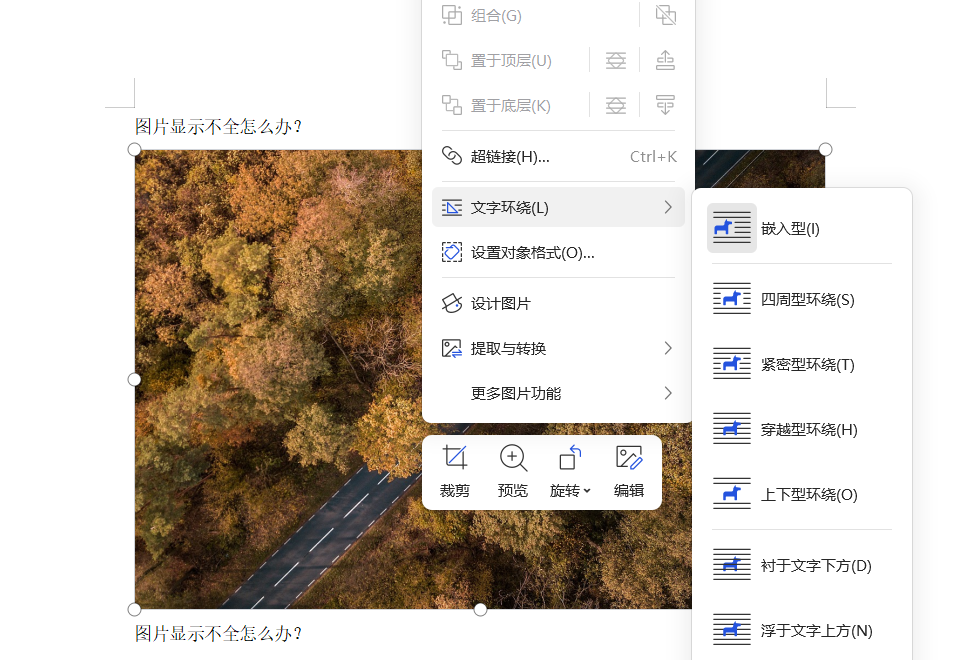Click the bottom-center image resize handle

[x=480, y=608]
